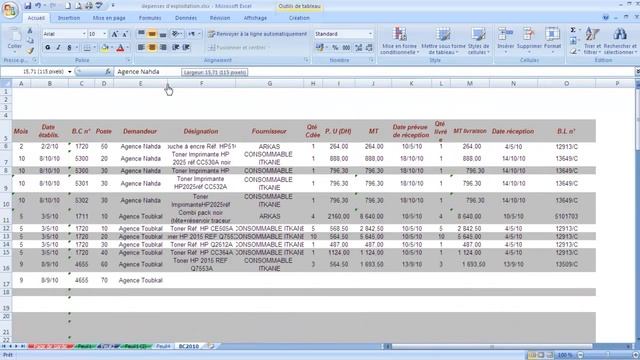The width and height of the screenshot is (640, 360).
Task: Switch to the Formules ribbon tab
Action: tap(150, 18)
